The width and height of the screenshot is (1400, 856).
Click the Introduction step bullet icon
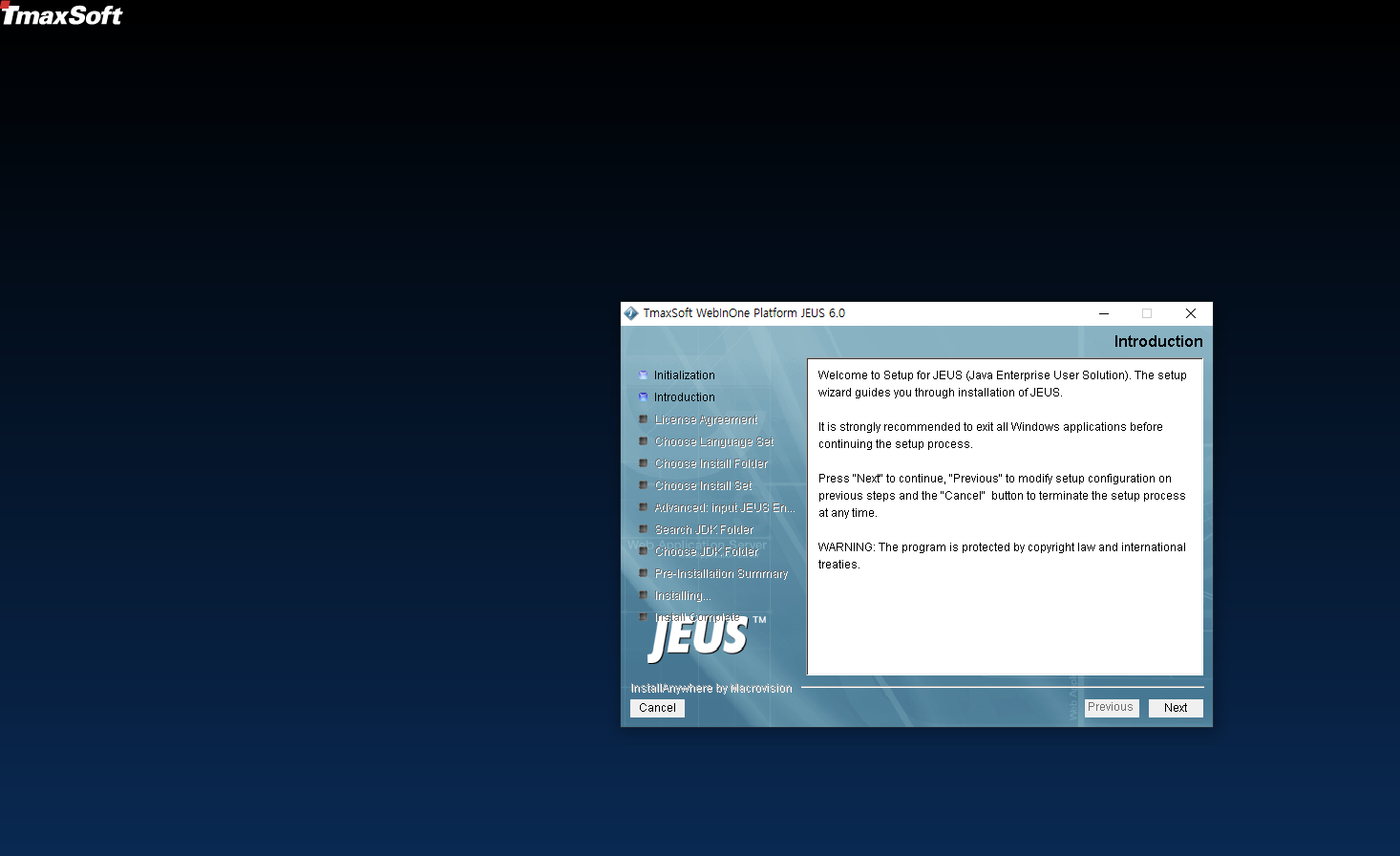(643, 396)
